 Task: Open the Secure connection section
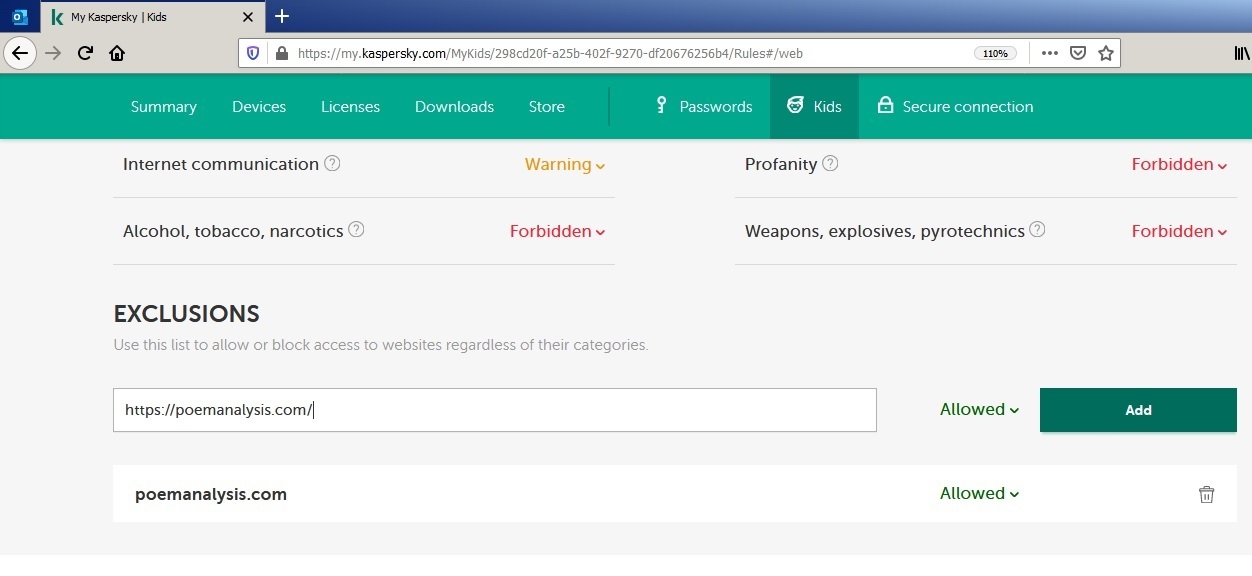tap(955, 106)
